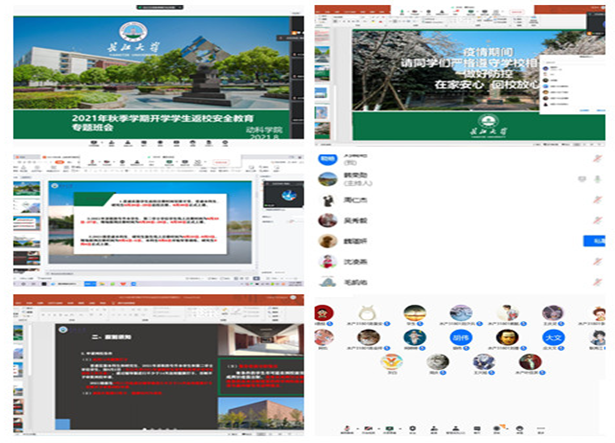Click the 周仁杰 participant avatar

[325, 199]
